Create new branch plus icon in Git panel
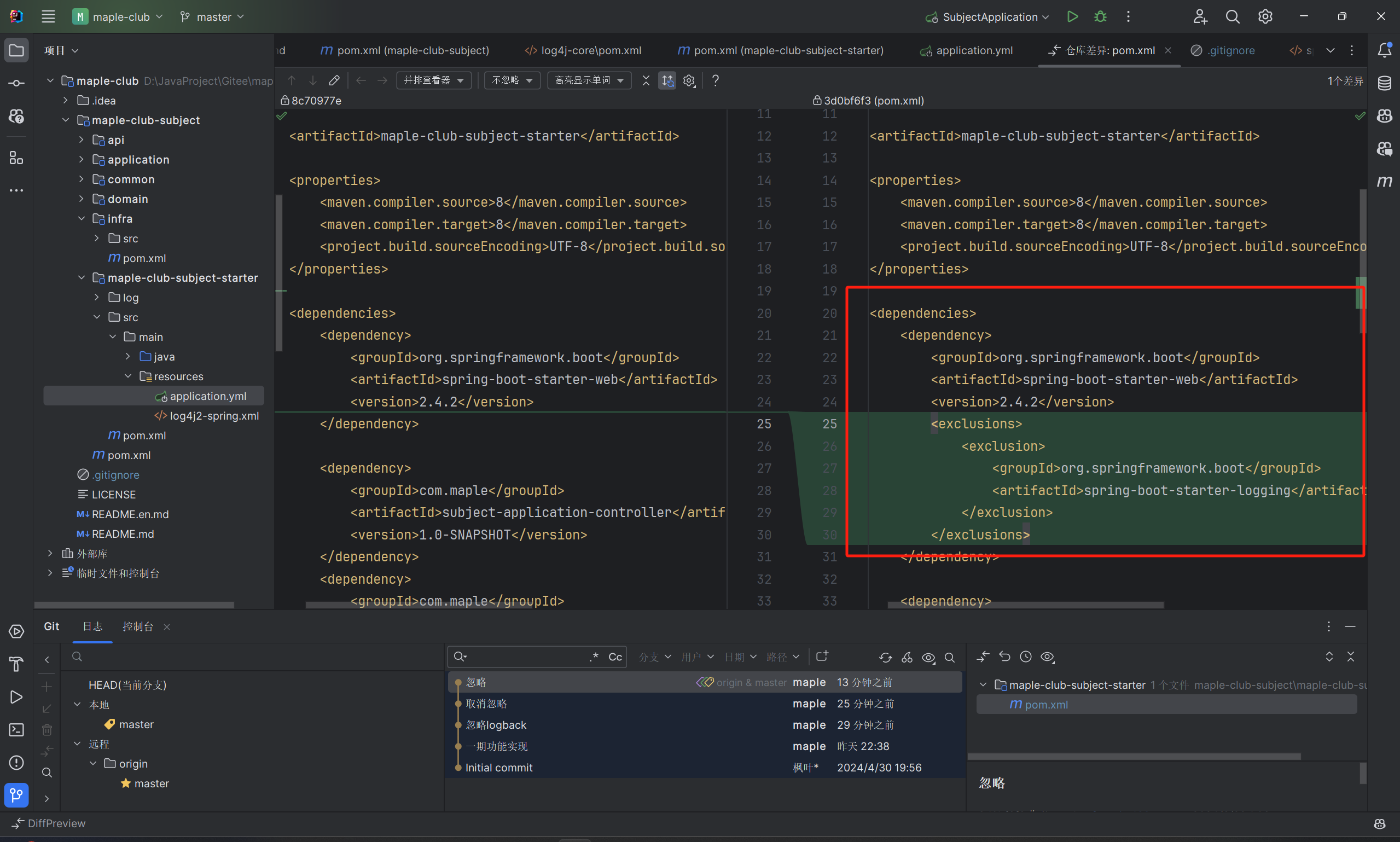This screenshot has width=1400, height=842. pyautogui.click(x=47, y=687)
